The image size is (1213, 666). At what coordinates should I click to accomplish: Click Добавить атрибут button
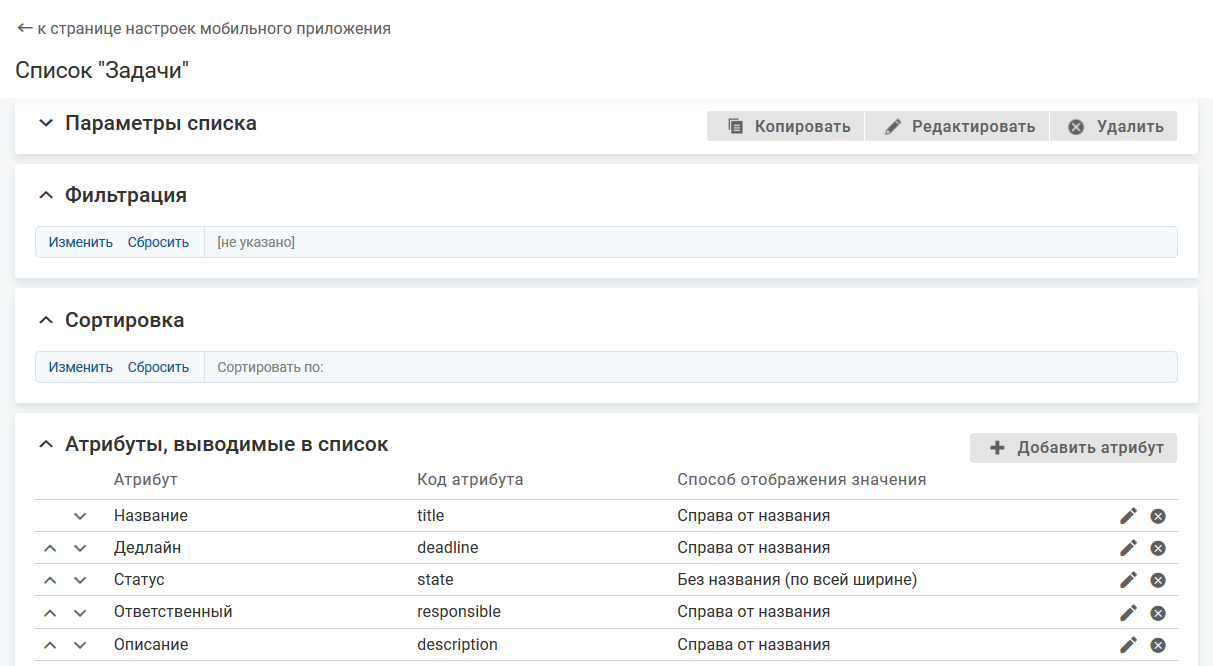pos(1074,448)
